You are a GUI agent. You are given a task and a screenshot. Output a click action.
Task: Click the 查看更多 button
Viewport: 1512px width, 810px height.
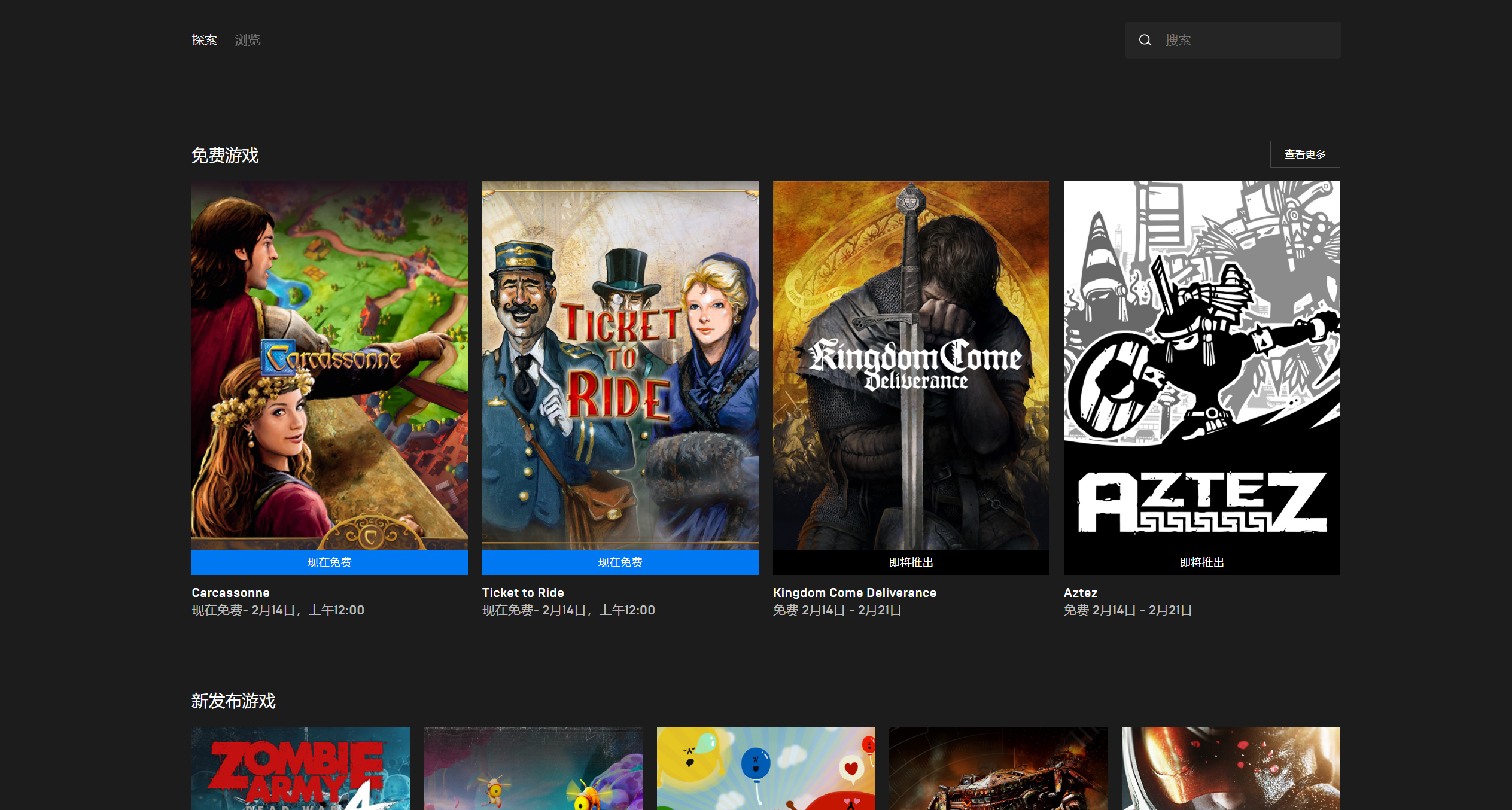click(1305, 154)
